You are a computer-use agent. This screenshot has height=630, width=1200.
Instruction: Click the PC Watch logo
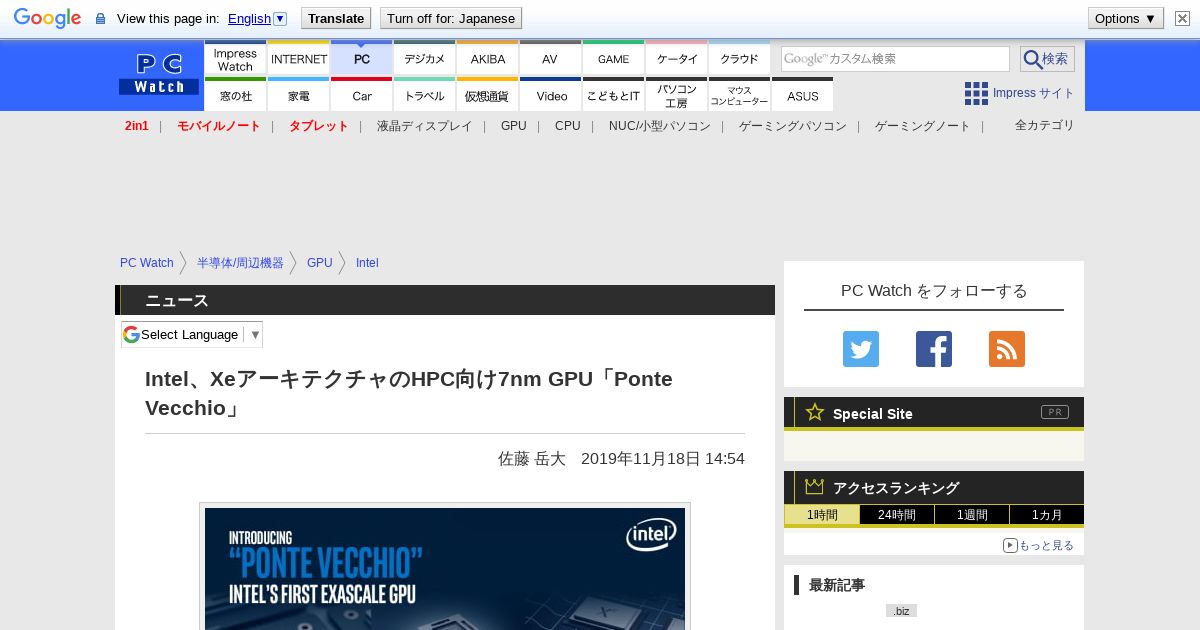tap(159, 75)
